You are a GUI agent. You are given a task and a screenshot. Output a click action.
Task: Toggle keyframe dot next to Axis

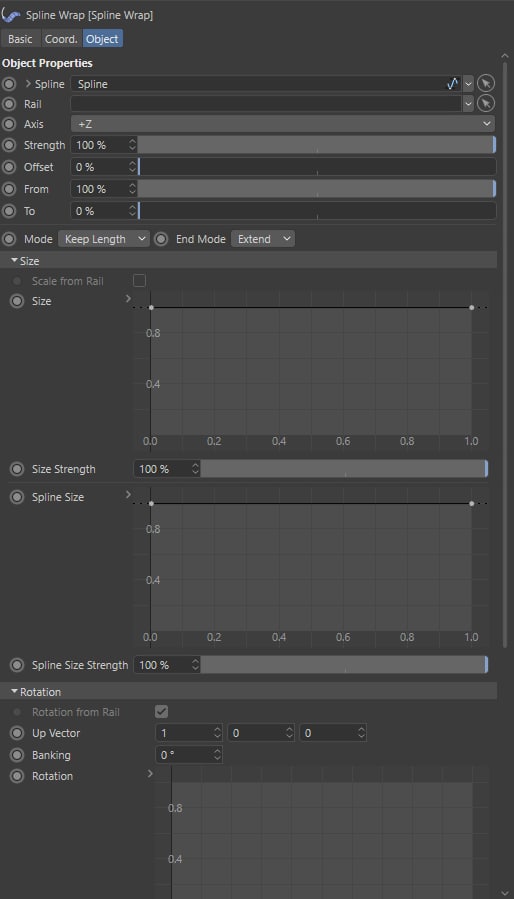tap(9, 124)
